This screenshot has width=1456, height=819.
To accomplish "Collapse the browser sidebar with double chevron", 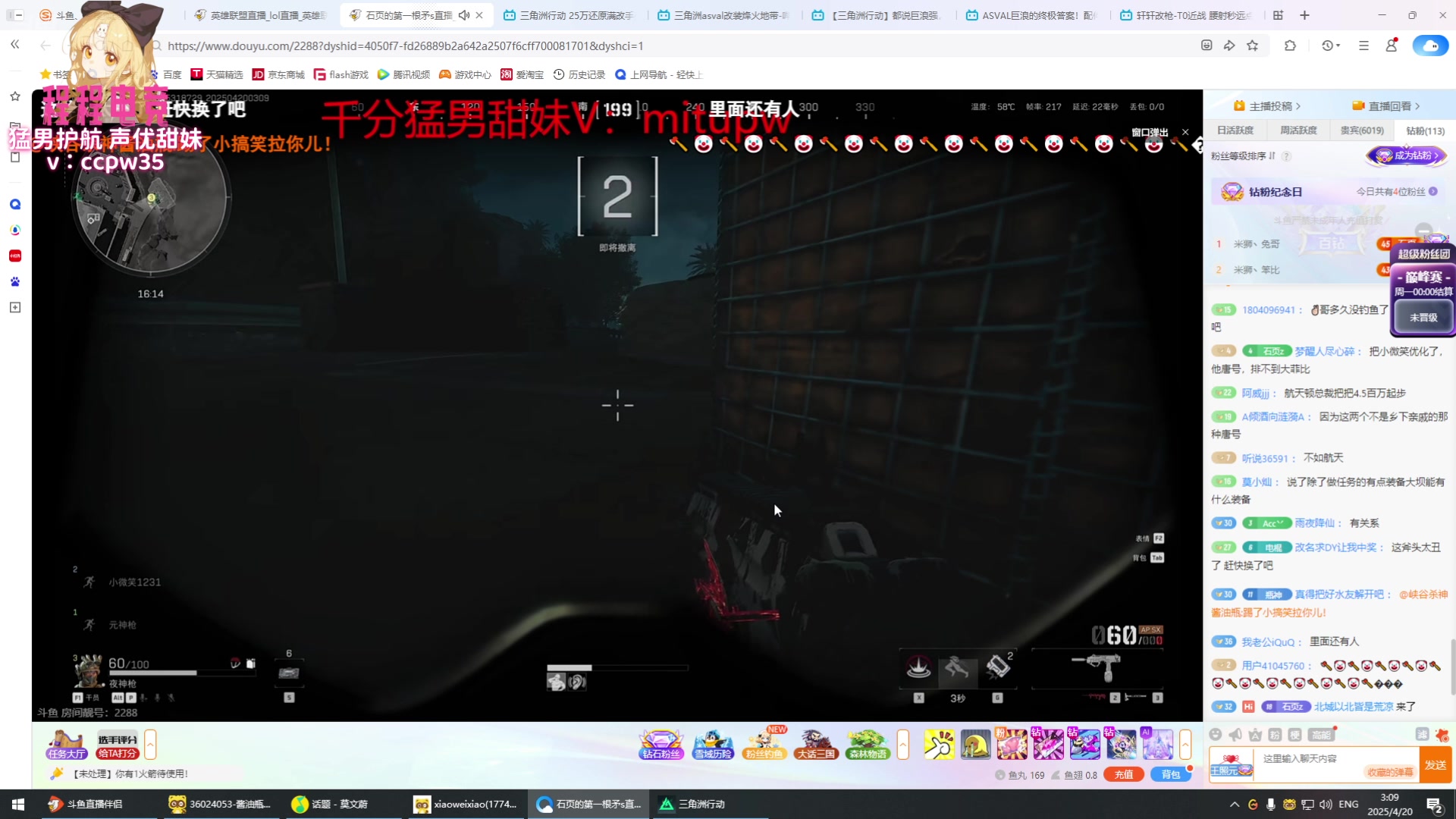I will pyautogui.click(x=15, y=45).
